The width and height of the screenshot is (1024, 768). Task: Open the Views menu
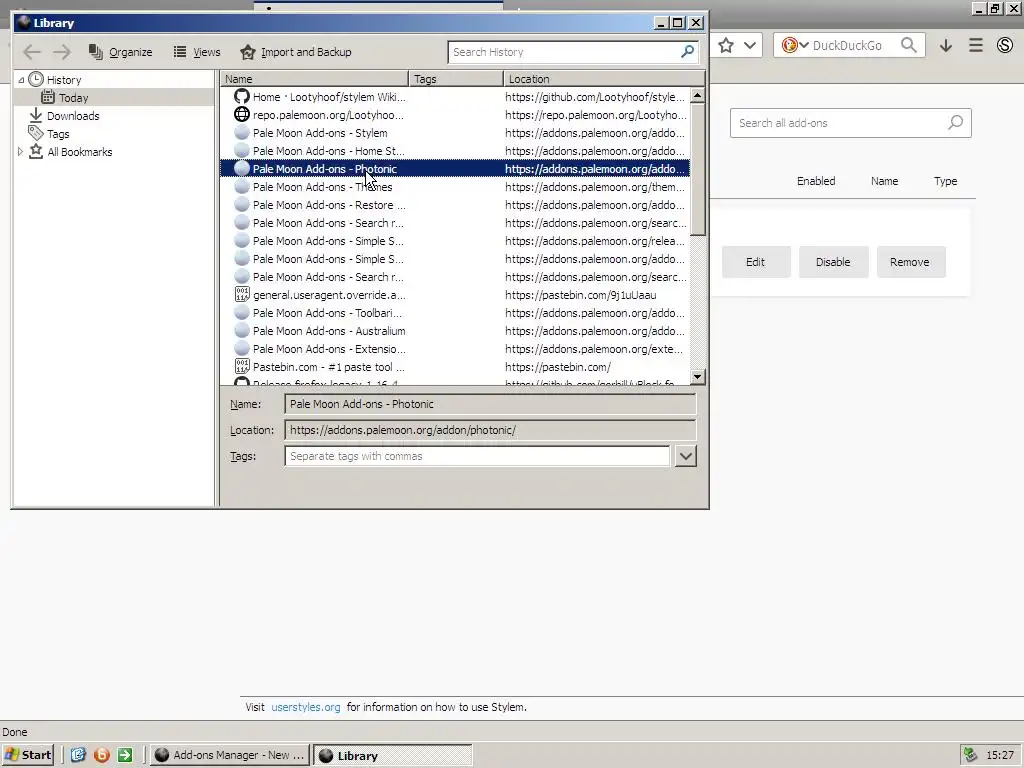[197, 52]
